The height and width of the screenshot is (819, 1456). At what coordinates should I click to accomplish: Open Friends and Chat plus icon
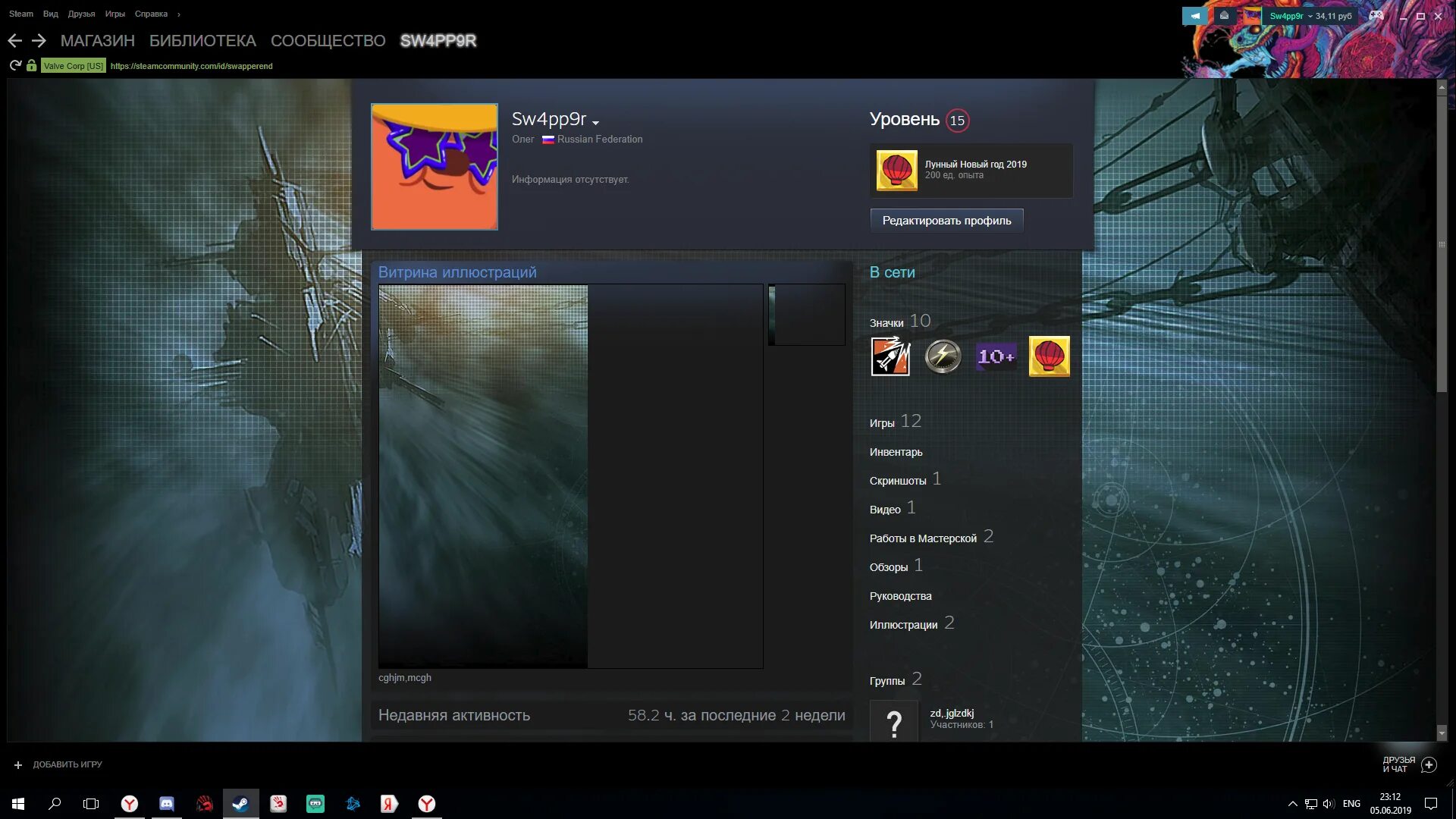pos(1429,764)
